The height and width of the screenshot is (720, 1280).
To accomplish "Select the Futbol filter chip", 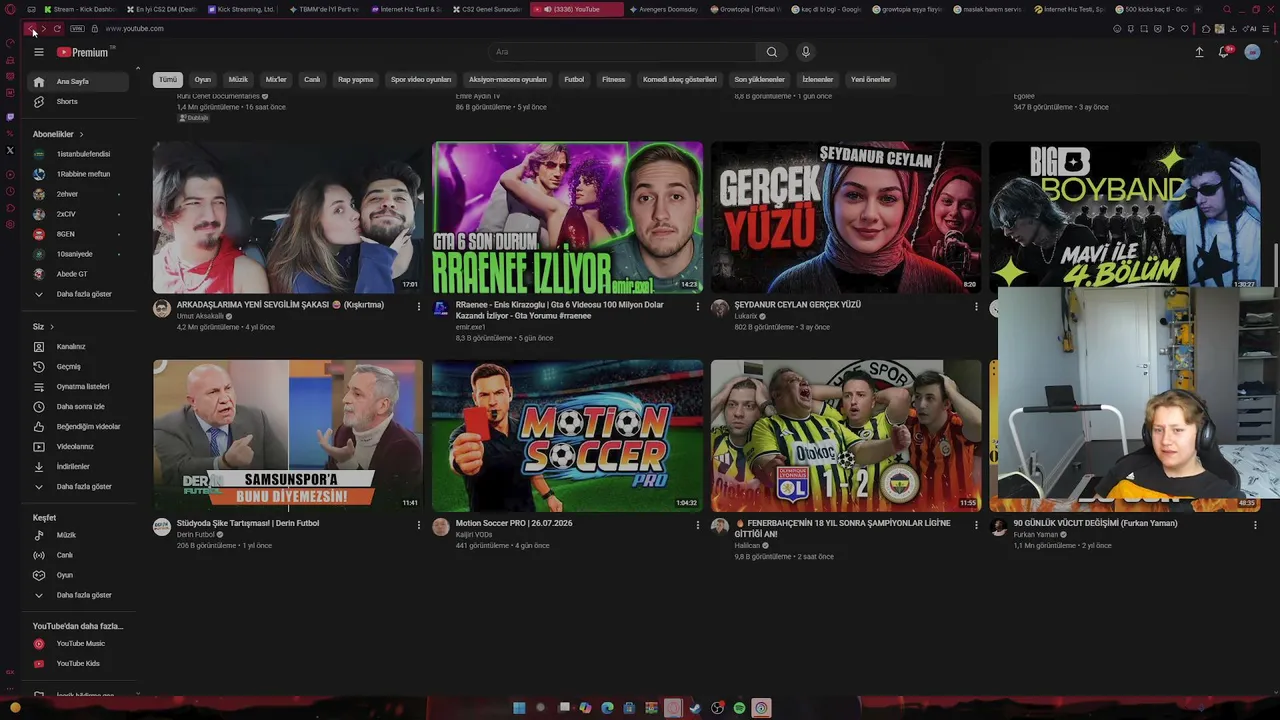I will 574,80.
